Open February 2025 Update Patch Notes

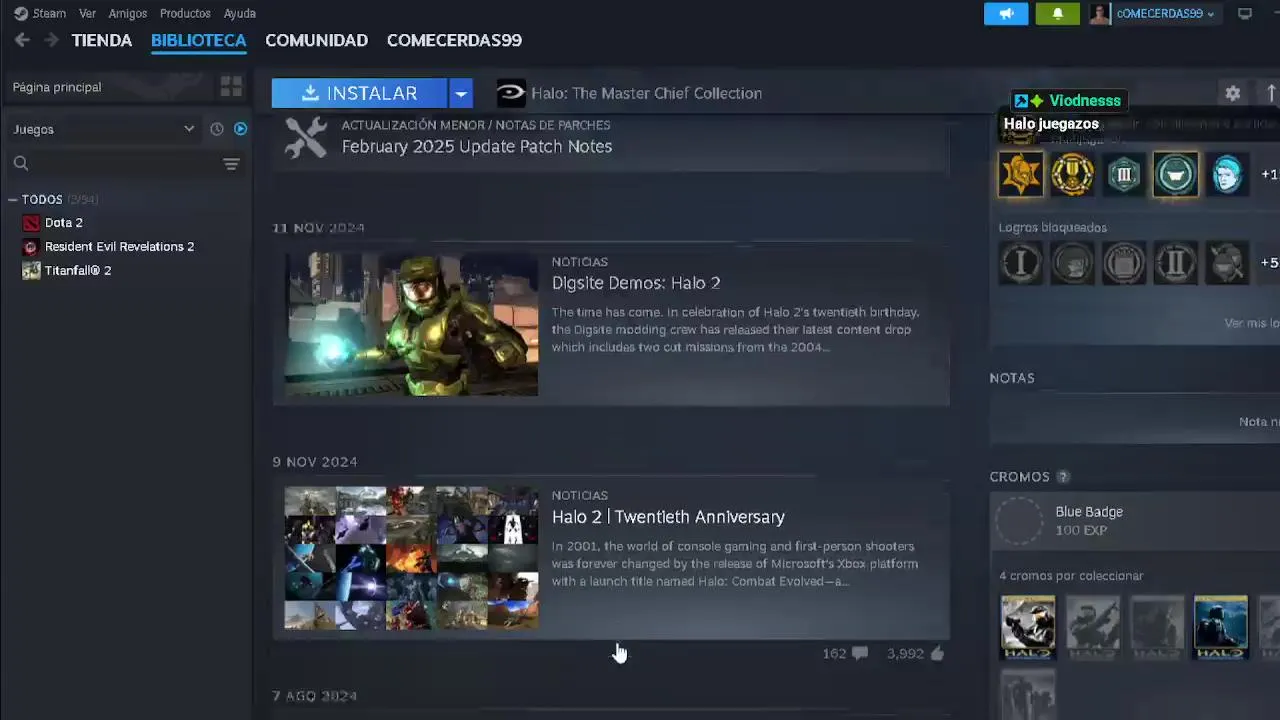[x=477, y=146]
